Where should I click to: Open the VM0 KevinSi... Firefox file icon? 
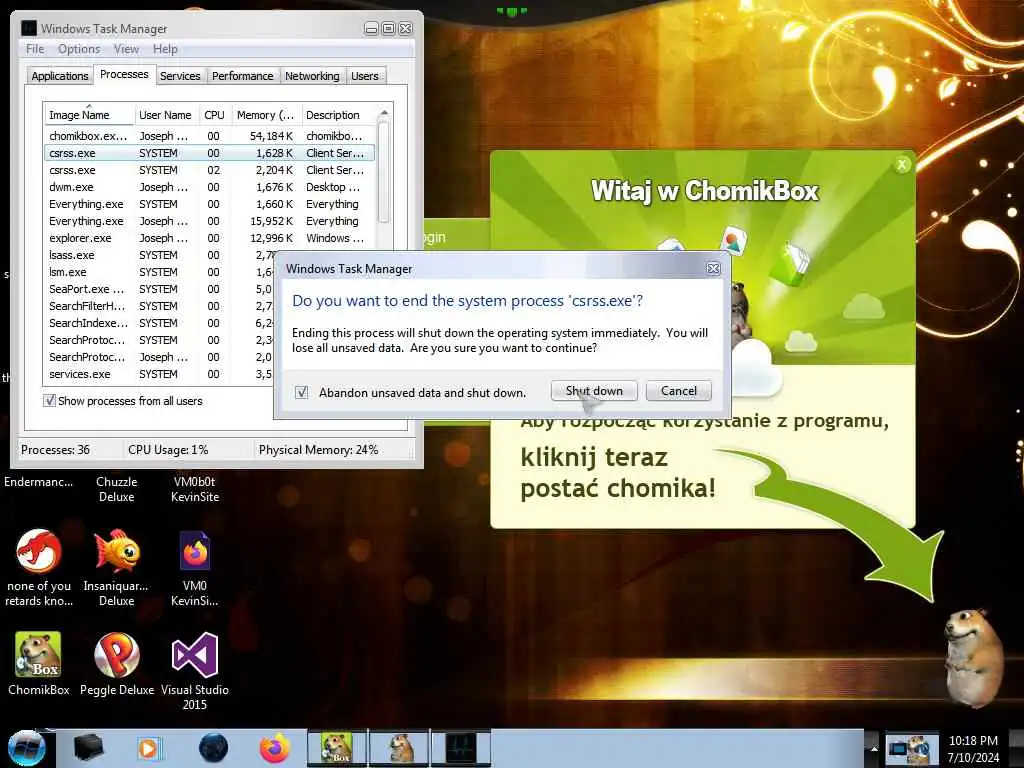[195, 567]
